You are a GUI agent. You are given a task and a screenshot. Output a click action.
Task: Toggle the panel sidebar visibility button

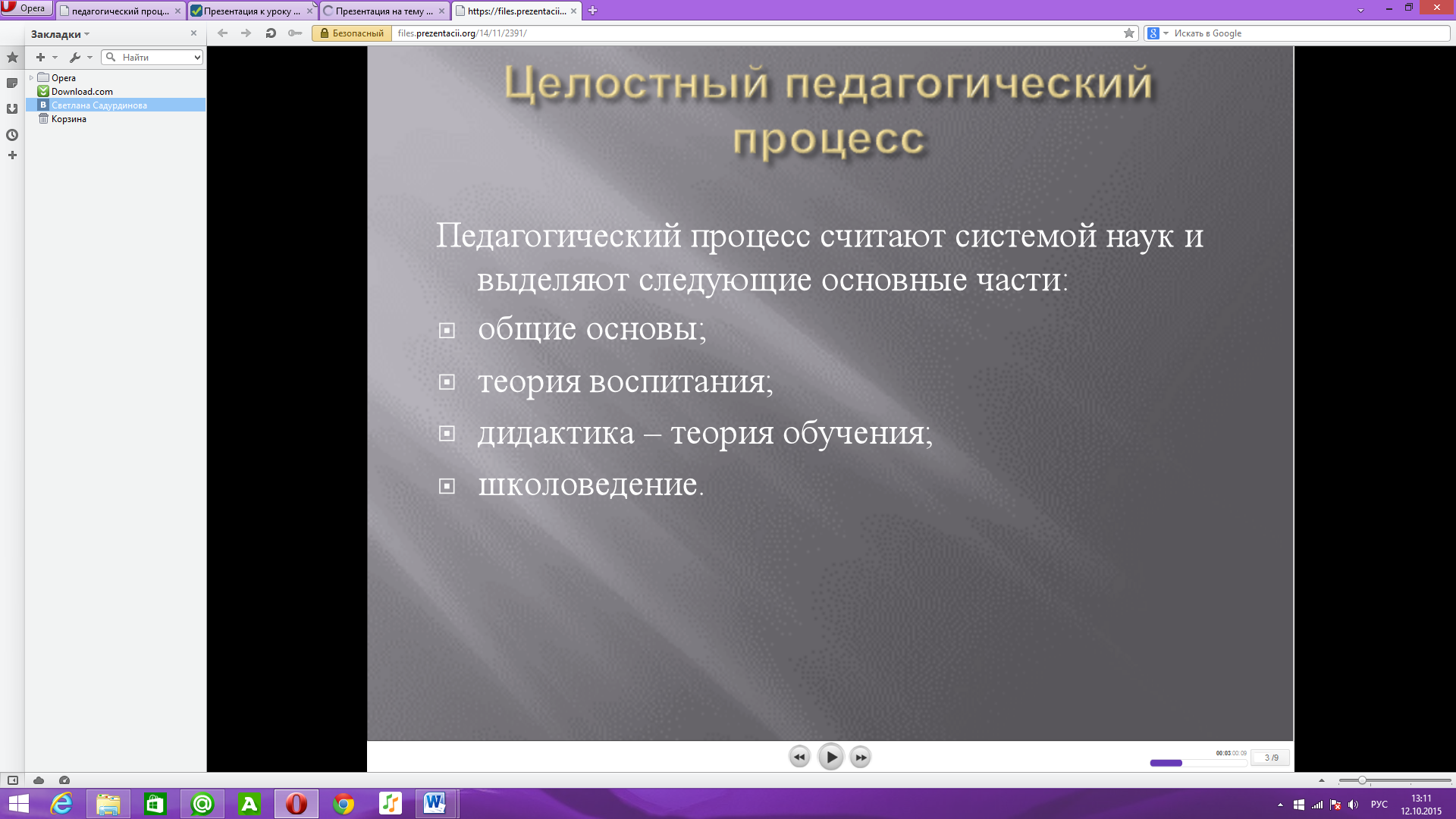(13, 780)
